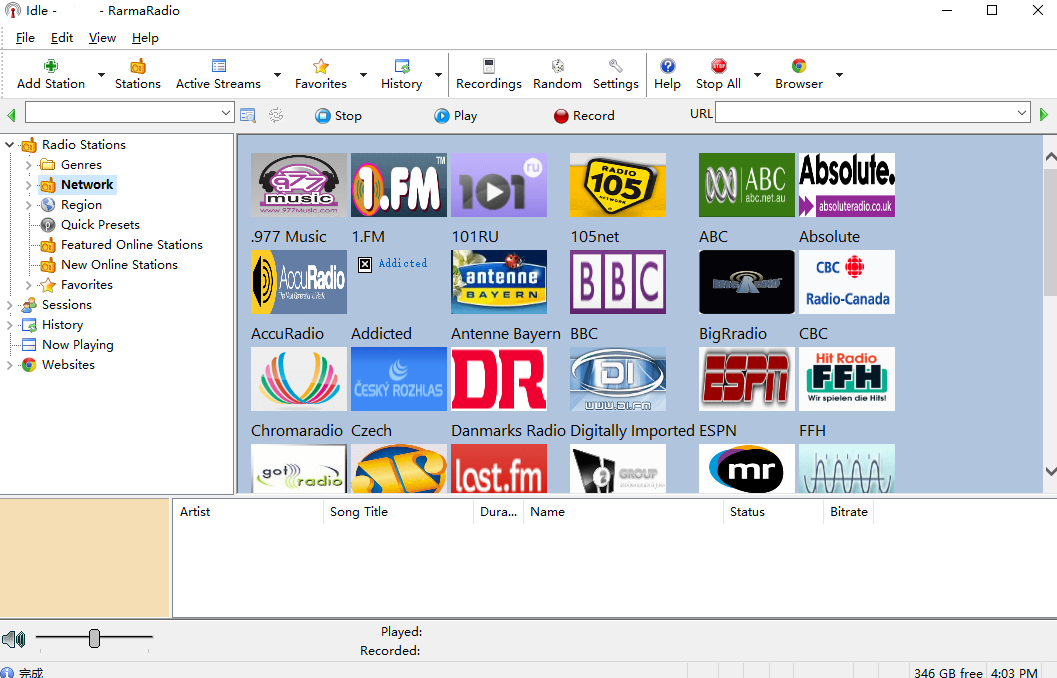Image resolution: width=1057 pixels, height=678 pixels.
Task: Expand the Sessions tree node
Action: (x=10, y=305)
